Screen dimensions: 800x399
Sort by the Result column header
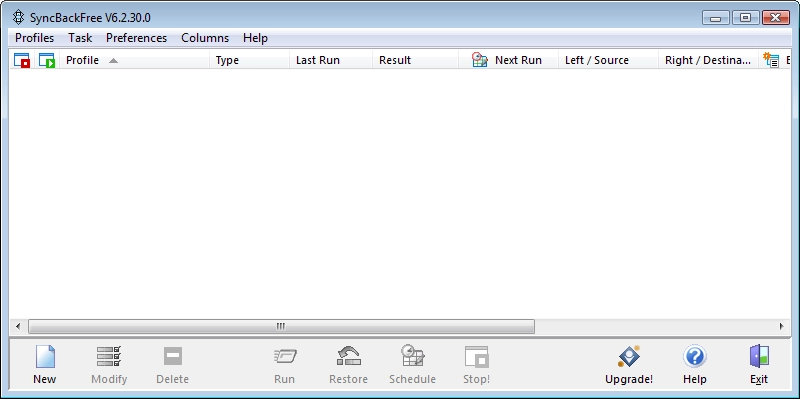pos(395,60)
